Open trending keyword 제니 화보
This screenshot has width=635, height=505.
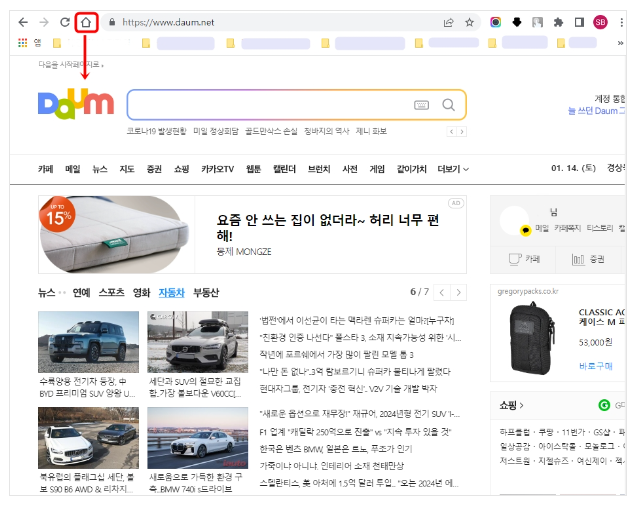pyautogui.click(x=371, y=131)
